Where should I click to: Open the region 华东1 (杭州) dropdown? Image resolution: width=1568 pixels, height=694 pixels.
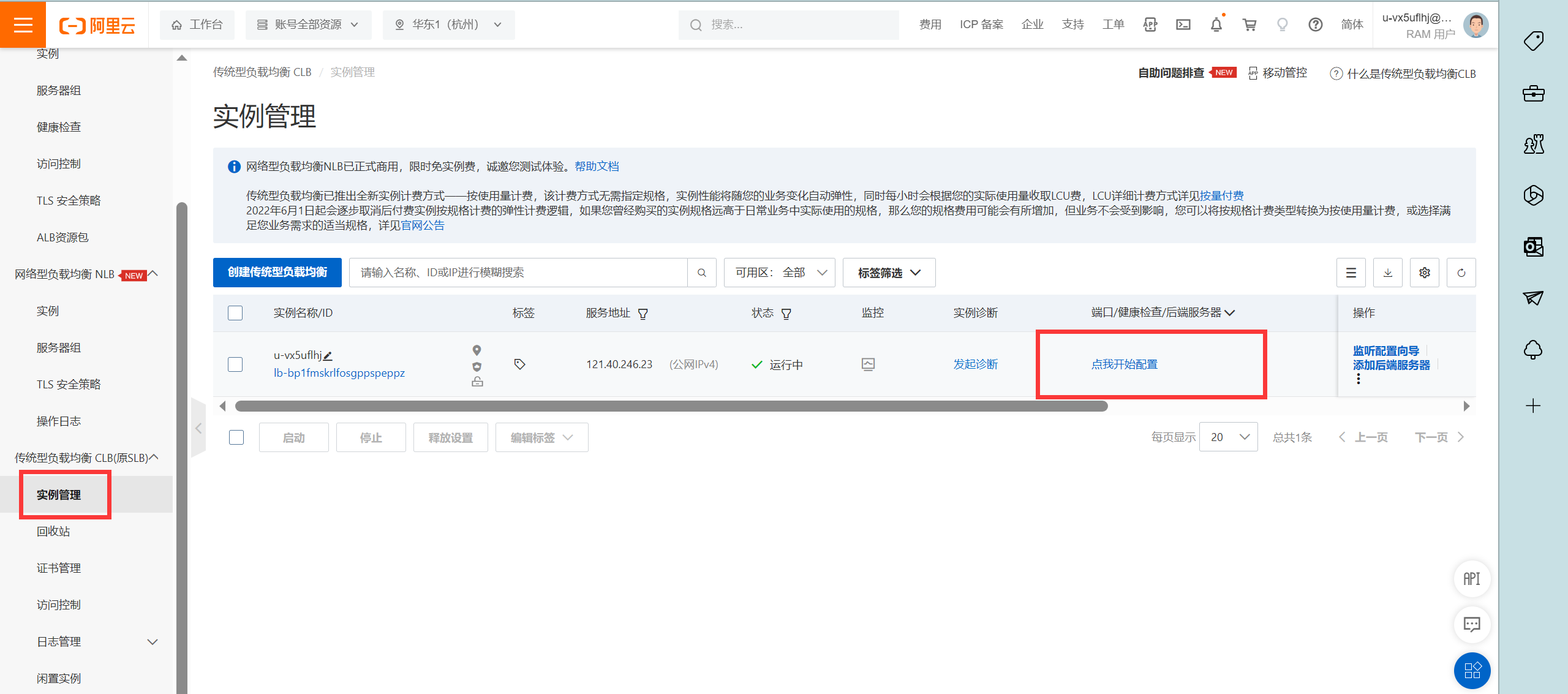448,25
